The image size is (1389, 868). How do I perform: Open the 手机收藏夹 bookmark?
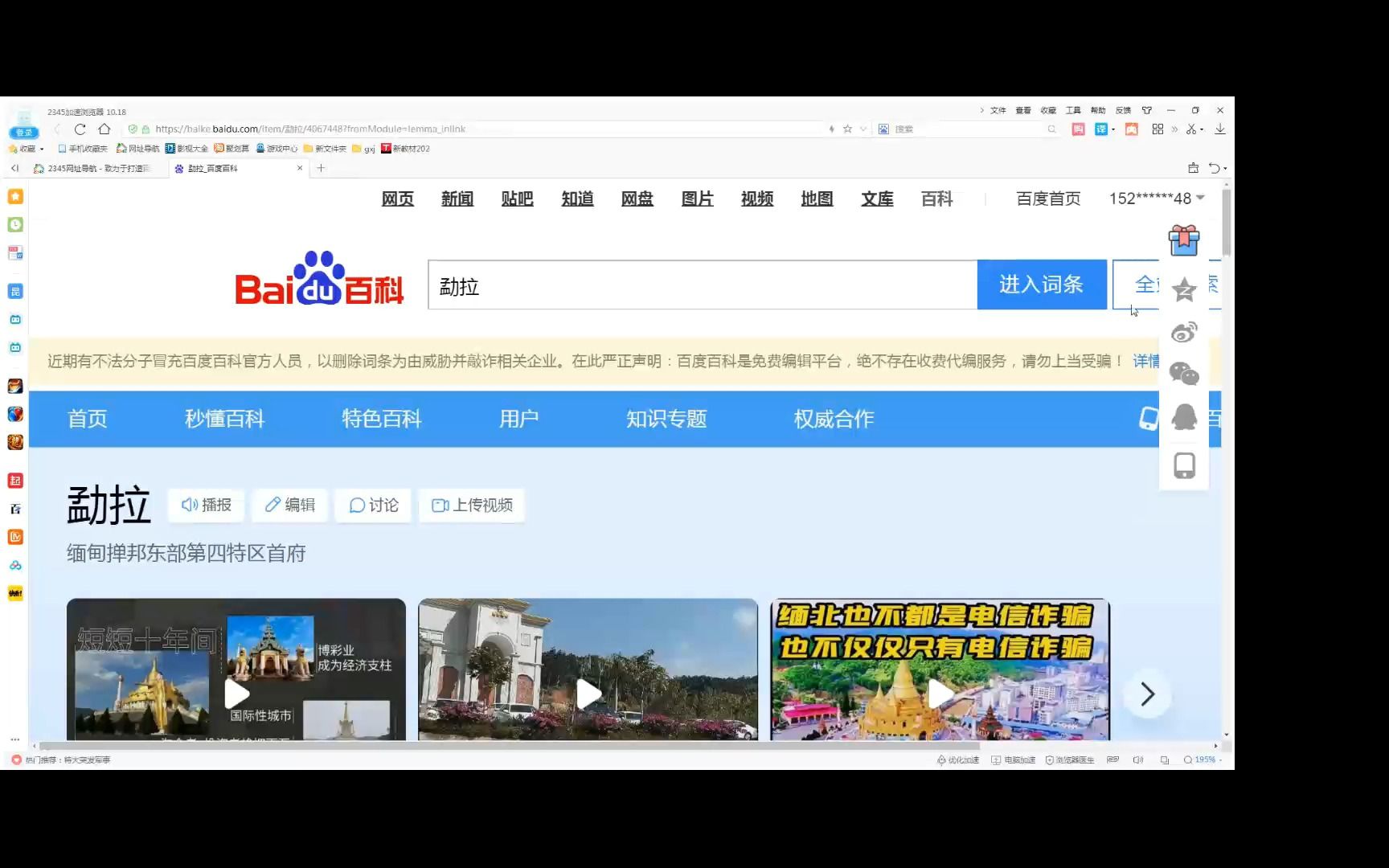point(83,149)
